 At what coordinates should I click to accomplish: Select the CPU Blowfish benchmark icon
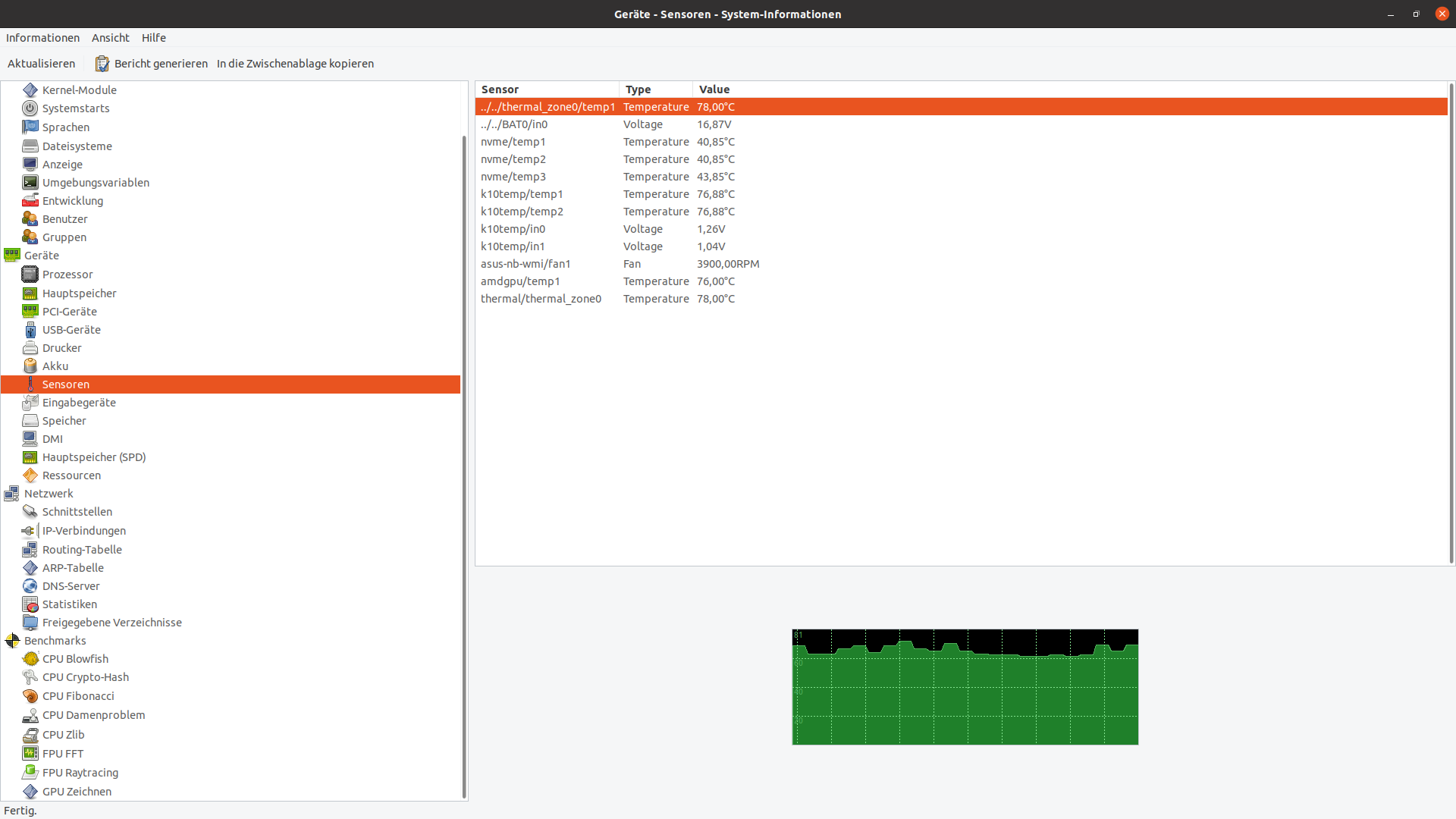pos(30,659)
